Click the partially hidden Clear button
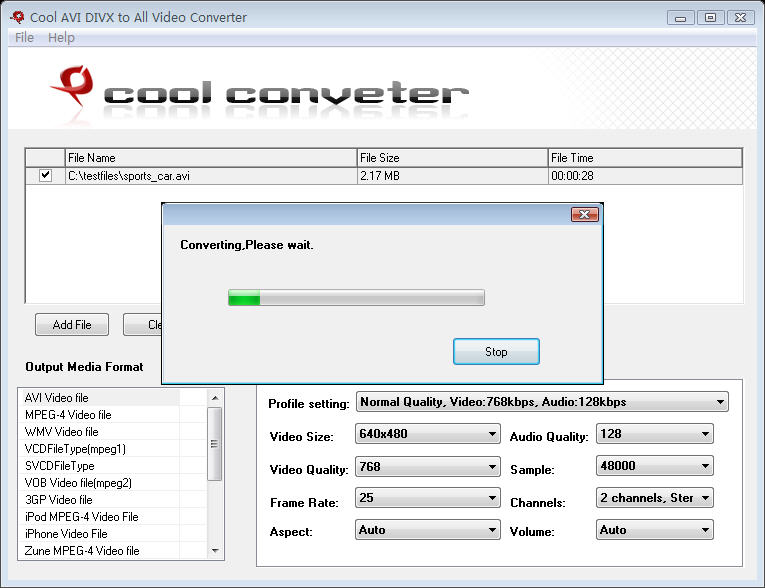 pos(142,324)
